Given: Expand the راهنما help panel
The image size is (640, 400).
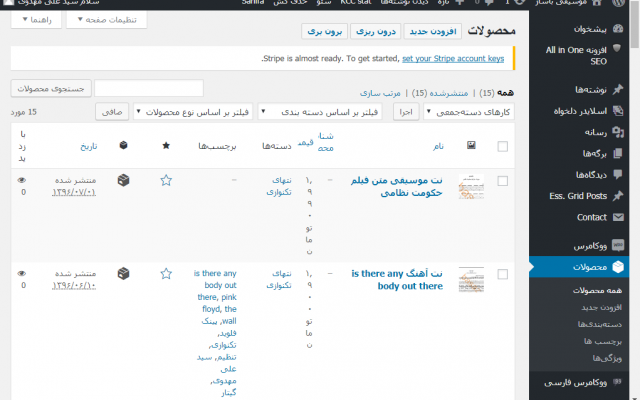Looking at the screenshot, I should point(36,20).
